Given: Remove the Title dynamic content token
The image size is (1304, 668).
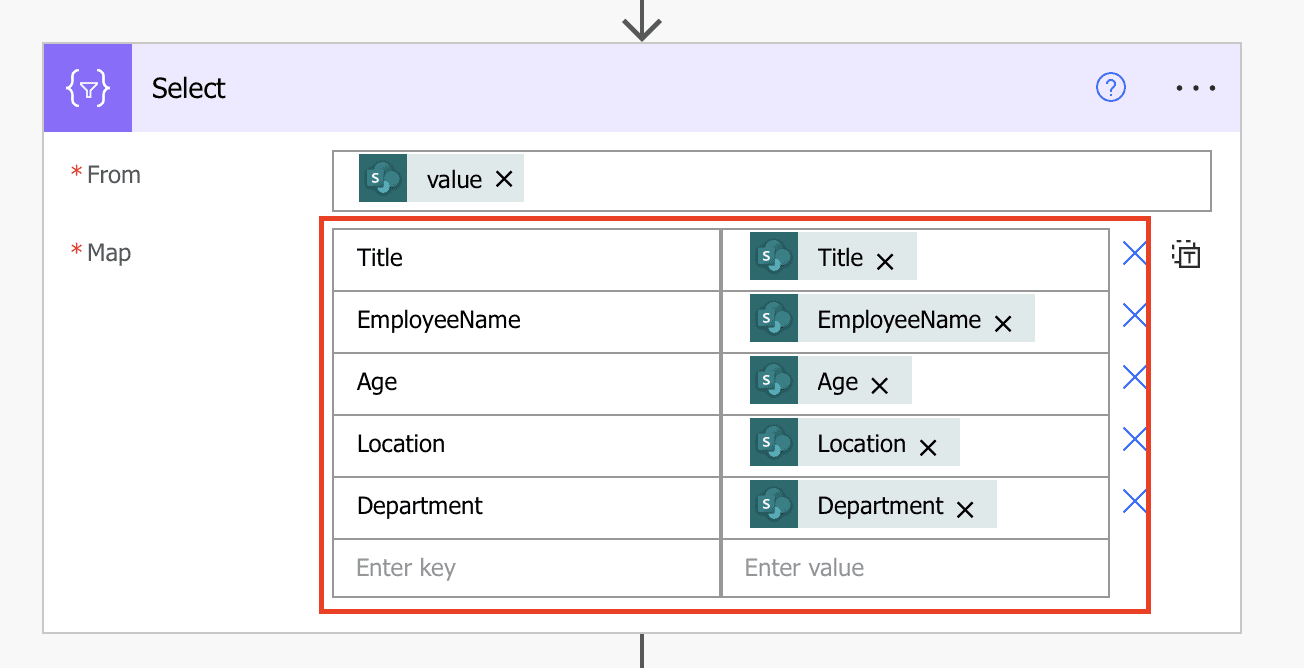Looking at the screenshot, I should [x=885, y=262].
